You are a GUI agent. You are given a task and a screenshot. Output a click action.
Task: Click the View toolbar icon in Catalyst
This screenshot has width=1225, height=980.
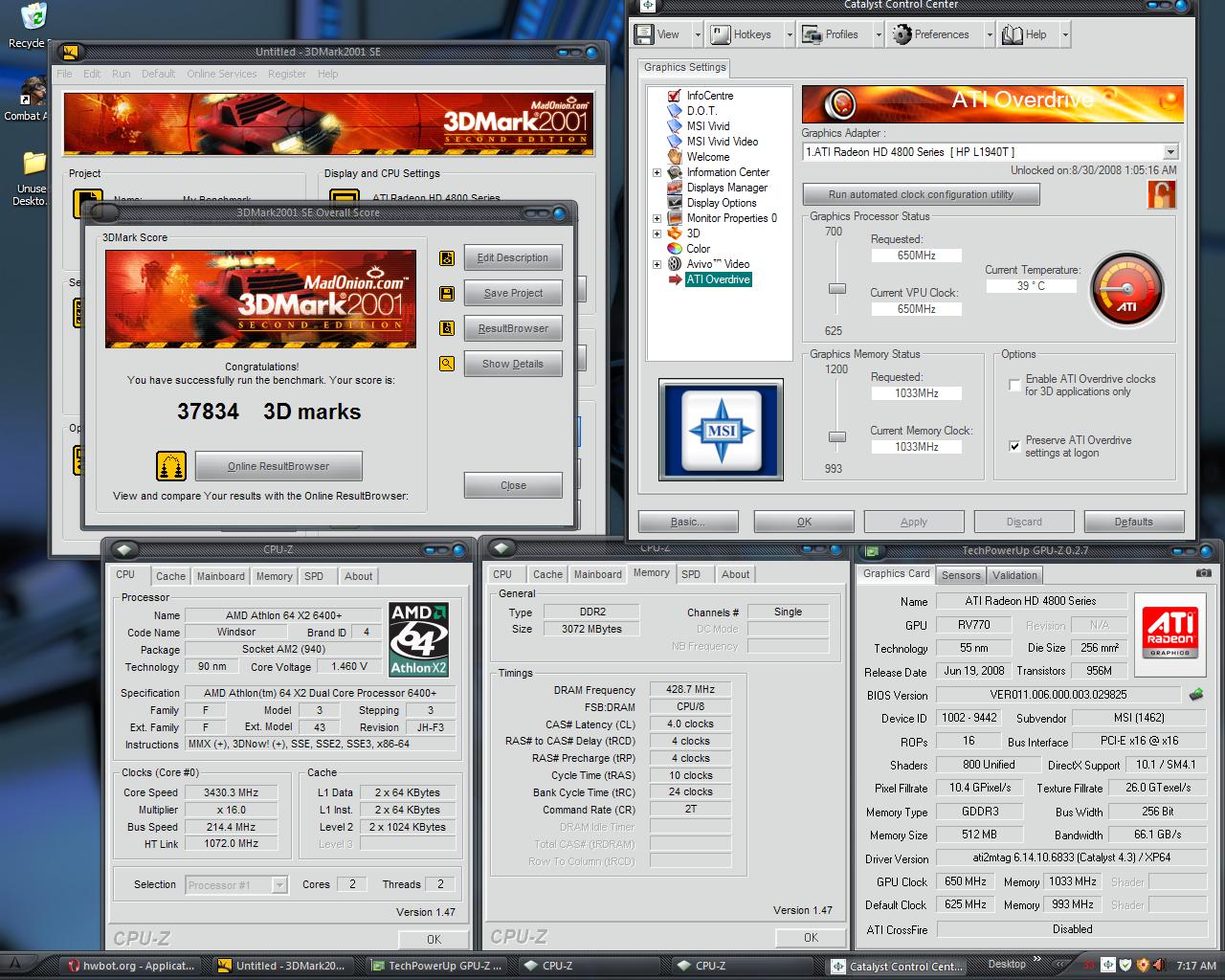[x=646, y=34]
